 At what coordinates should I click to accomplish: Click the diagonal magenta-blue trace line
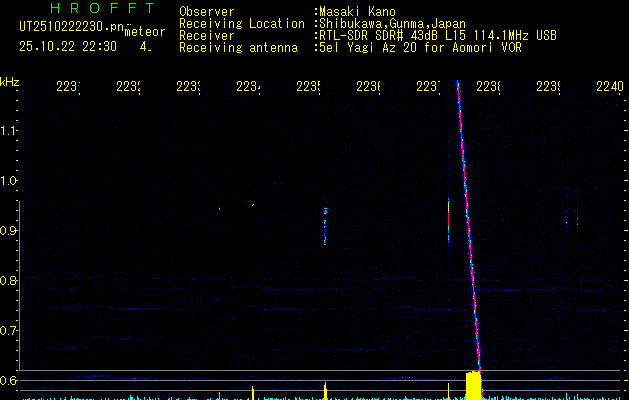468,230
